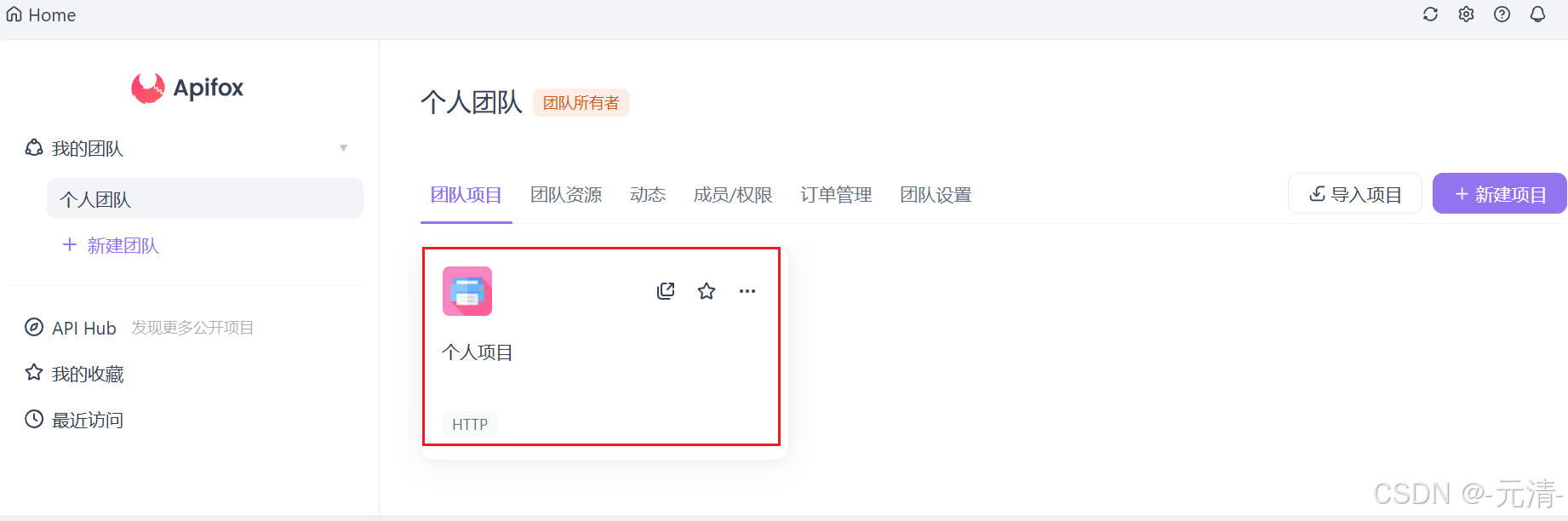Viewport: 1568px width, 521px height.
Task: Open the 团队设置 tab
Action: tap(936, 195)
